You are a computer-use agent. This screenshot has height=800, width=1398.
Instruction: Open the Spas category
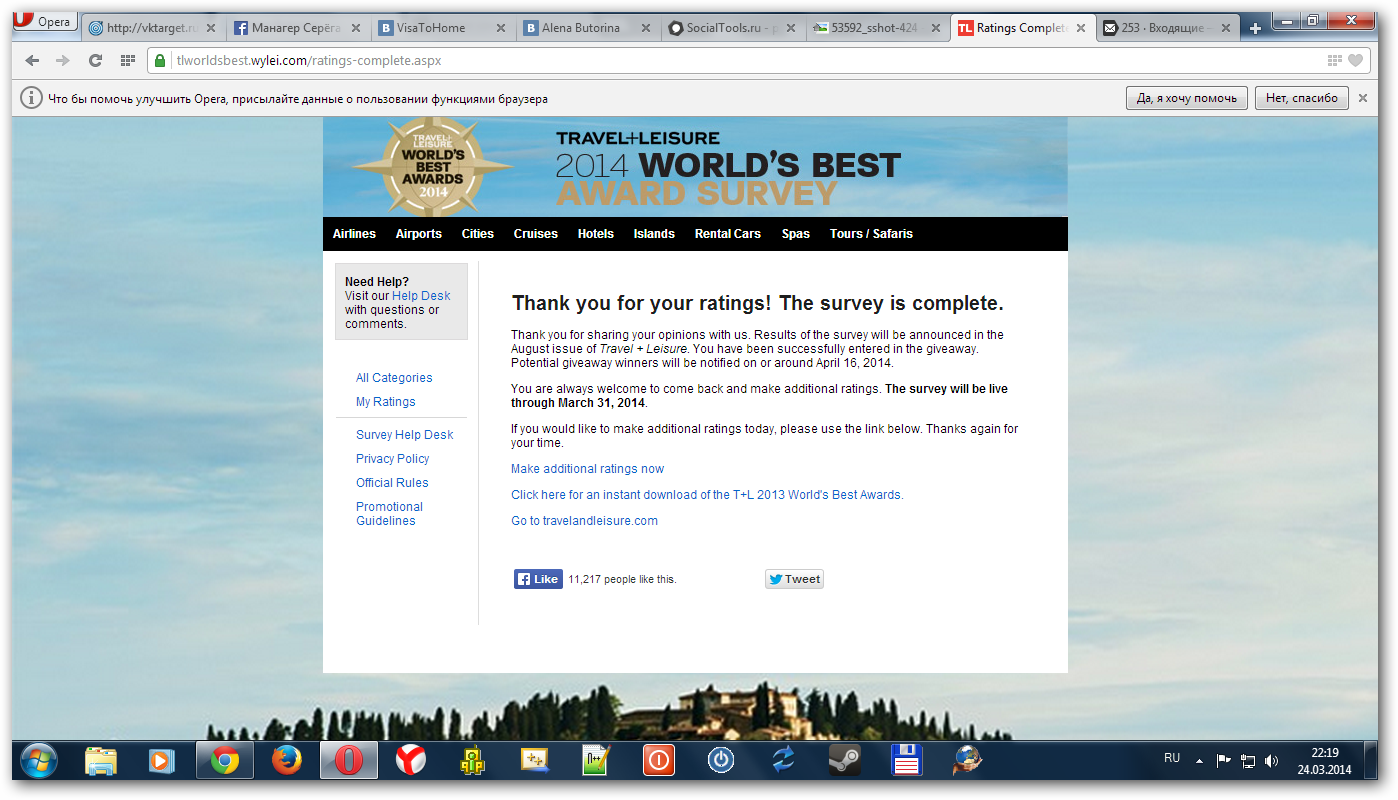click(795, 234)
